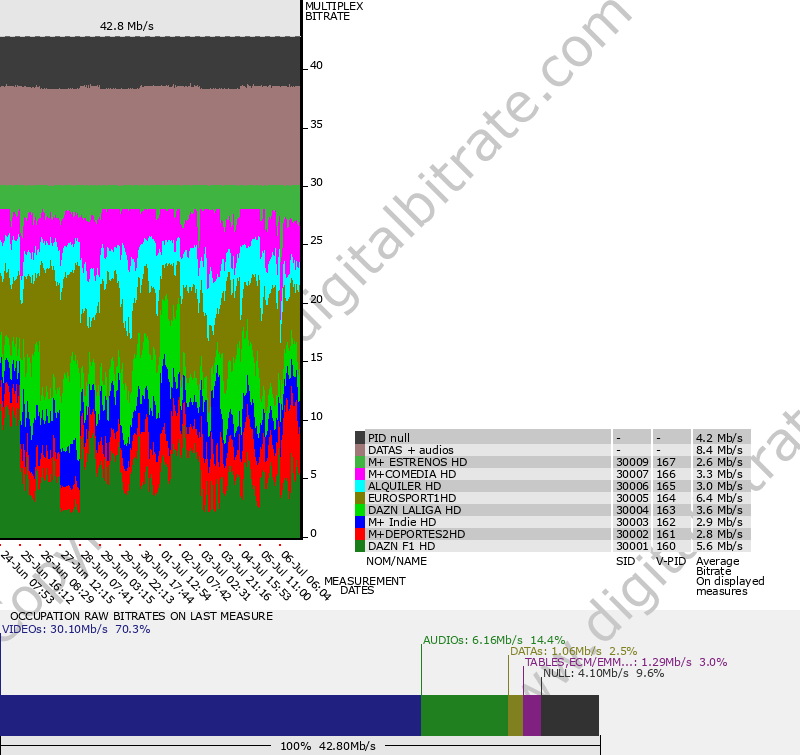Select the M+ Indie HD channel name
The height and width of the screenshot is (755, 800).
(402, 522)
